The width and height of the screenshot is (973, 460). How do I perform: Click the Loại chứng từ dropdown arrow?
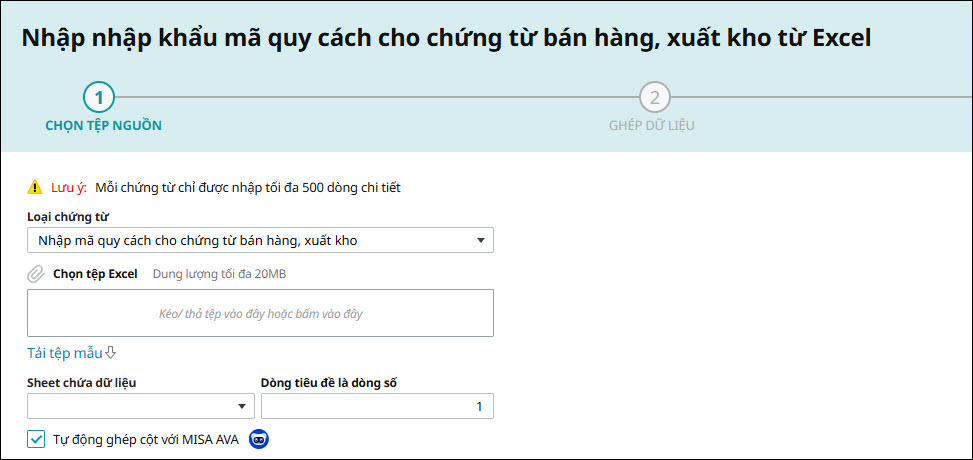click(x=480, y=240)
